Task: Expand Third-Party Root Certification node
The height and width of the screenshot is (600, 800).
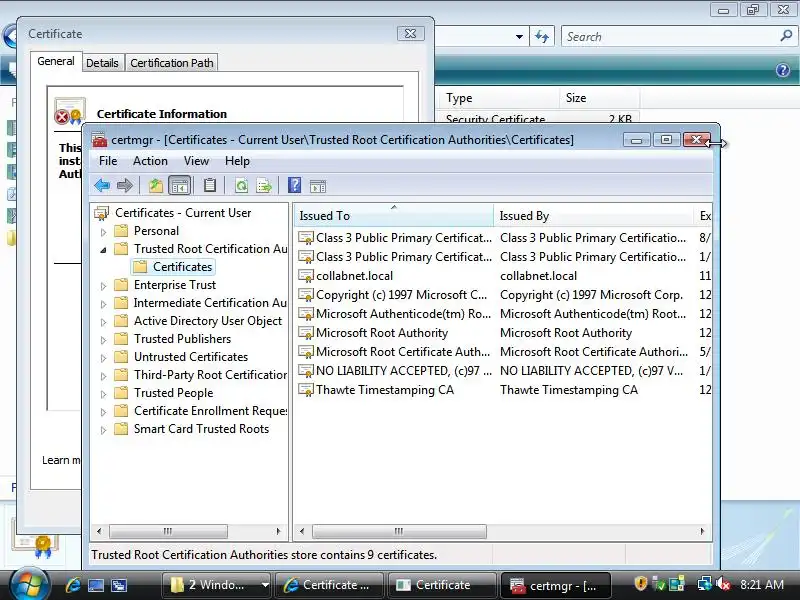Action: 103,376
